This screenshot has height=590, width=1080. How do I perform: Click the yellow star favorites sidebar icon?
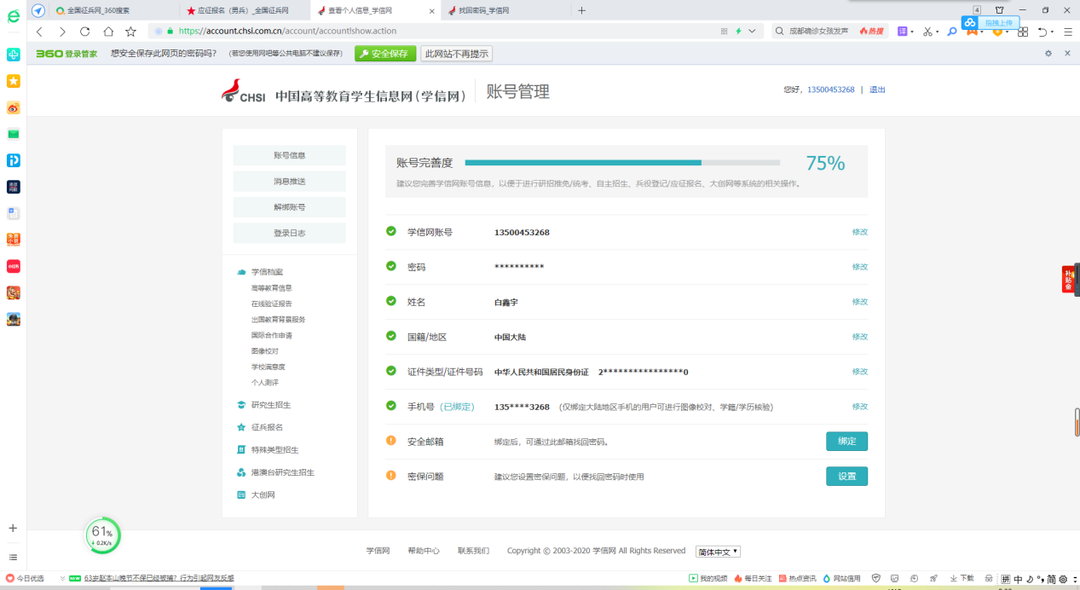(x=14, y=81)
